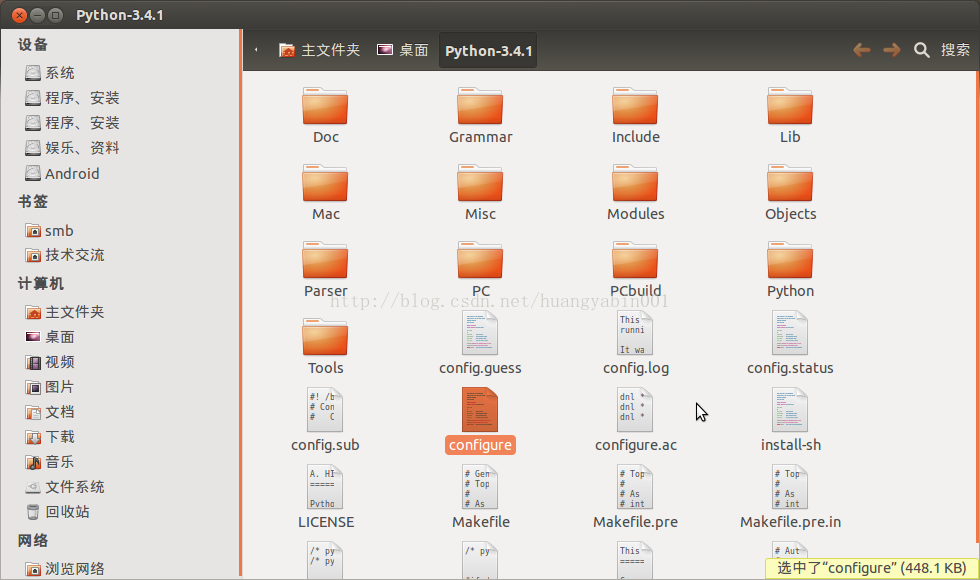980x580 pixels.
Task: Click the PC folder icon
Action: (x=480, y=260)
